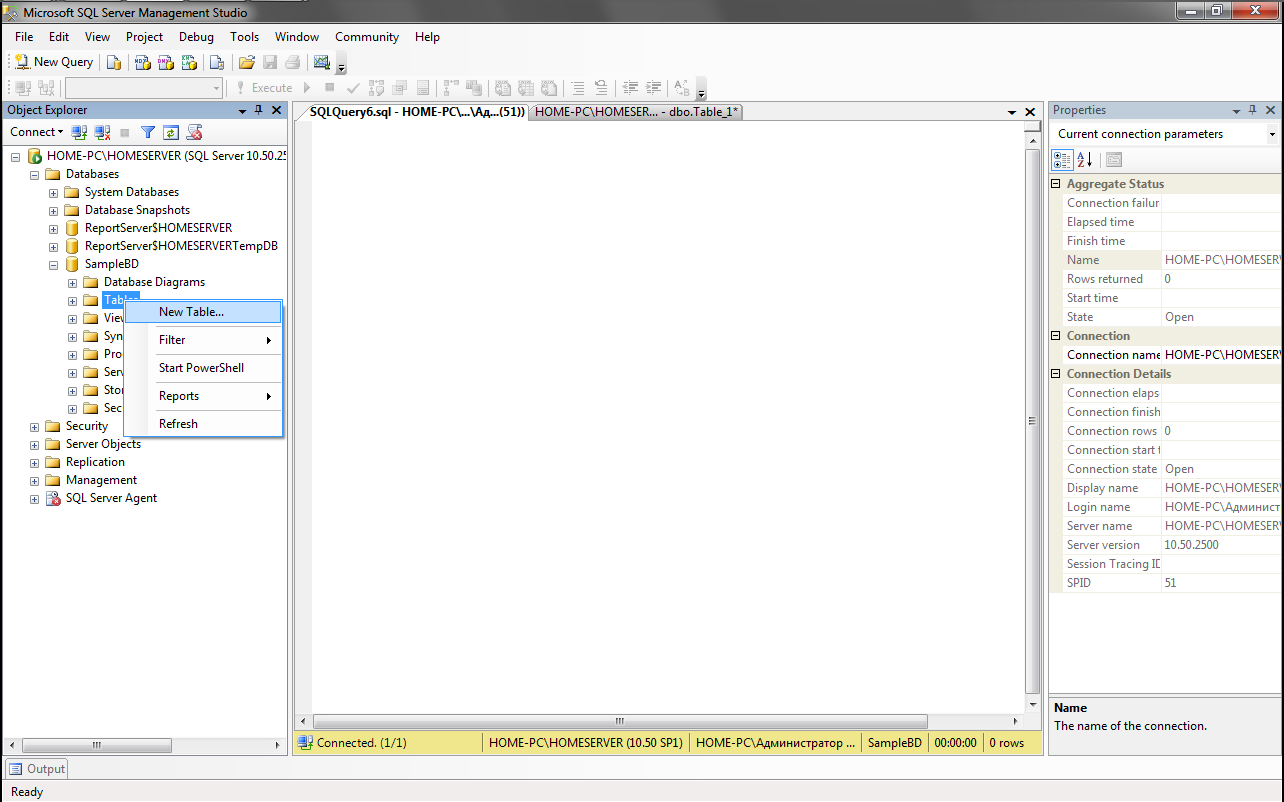Image resolution: width=1284 pixels, height=802 pixels.
Task: Expand the SQL Server Agent node
Action: pyautogui.click(x=34, y=498)
